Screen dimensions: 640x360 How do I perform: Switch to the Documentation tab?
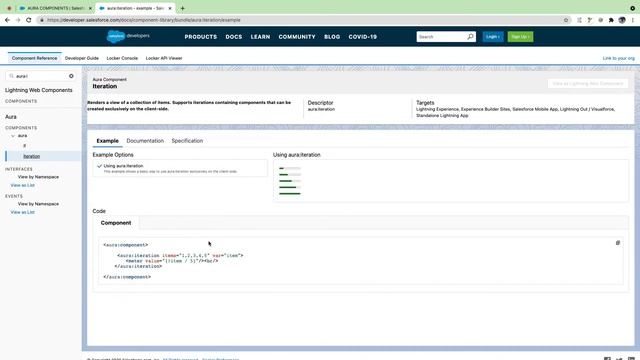click(145, 141)
